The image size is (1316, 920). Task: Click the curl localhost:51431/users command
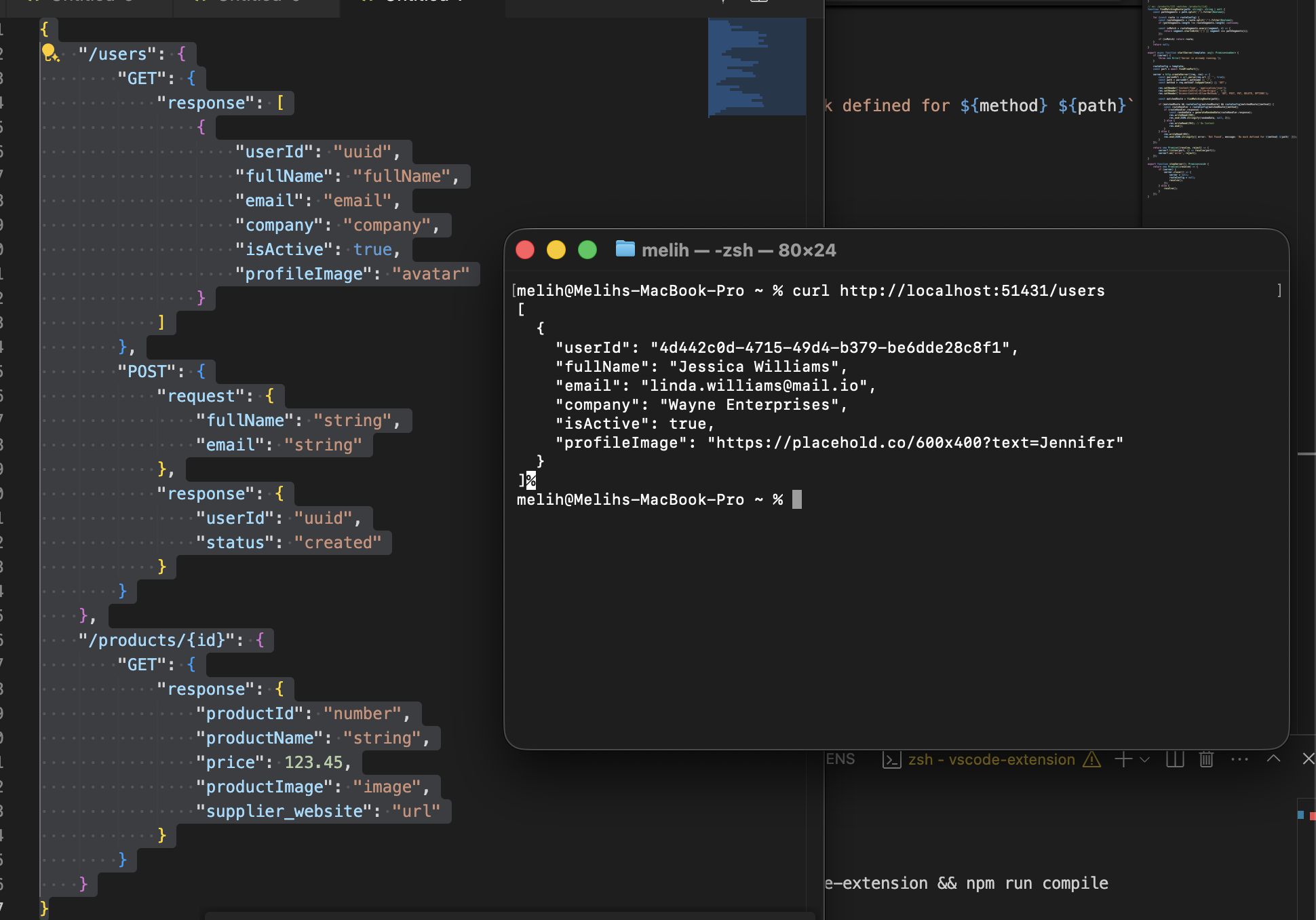(x=948, y=290)
